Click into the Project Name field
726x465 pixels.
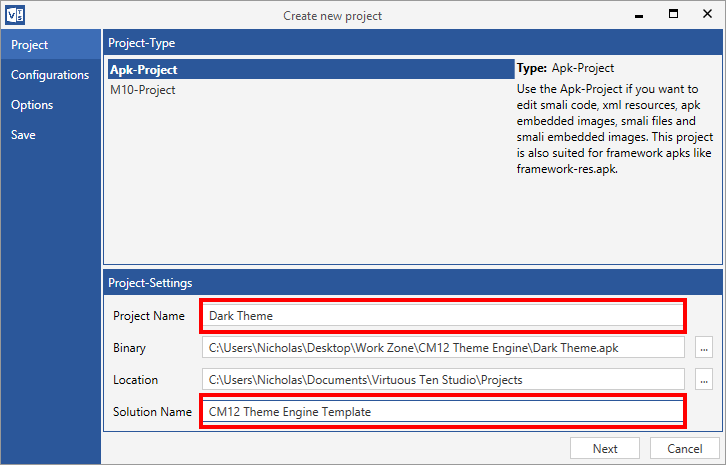click(x=443, y=316)
